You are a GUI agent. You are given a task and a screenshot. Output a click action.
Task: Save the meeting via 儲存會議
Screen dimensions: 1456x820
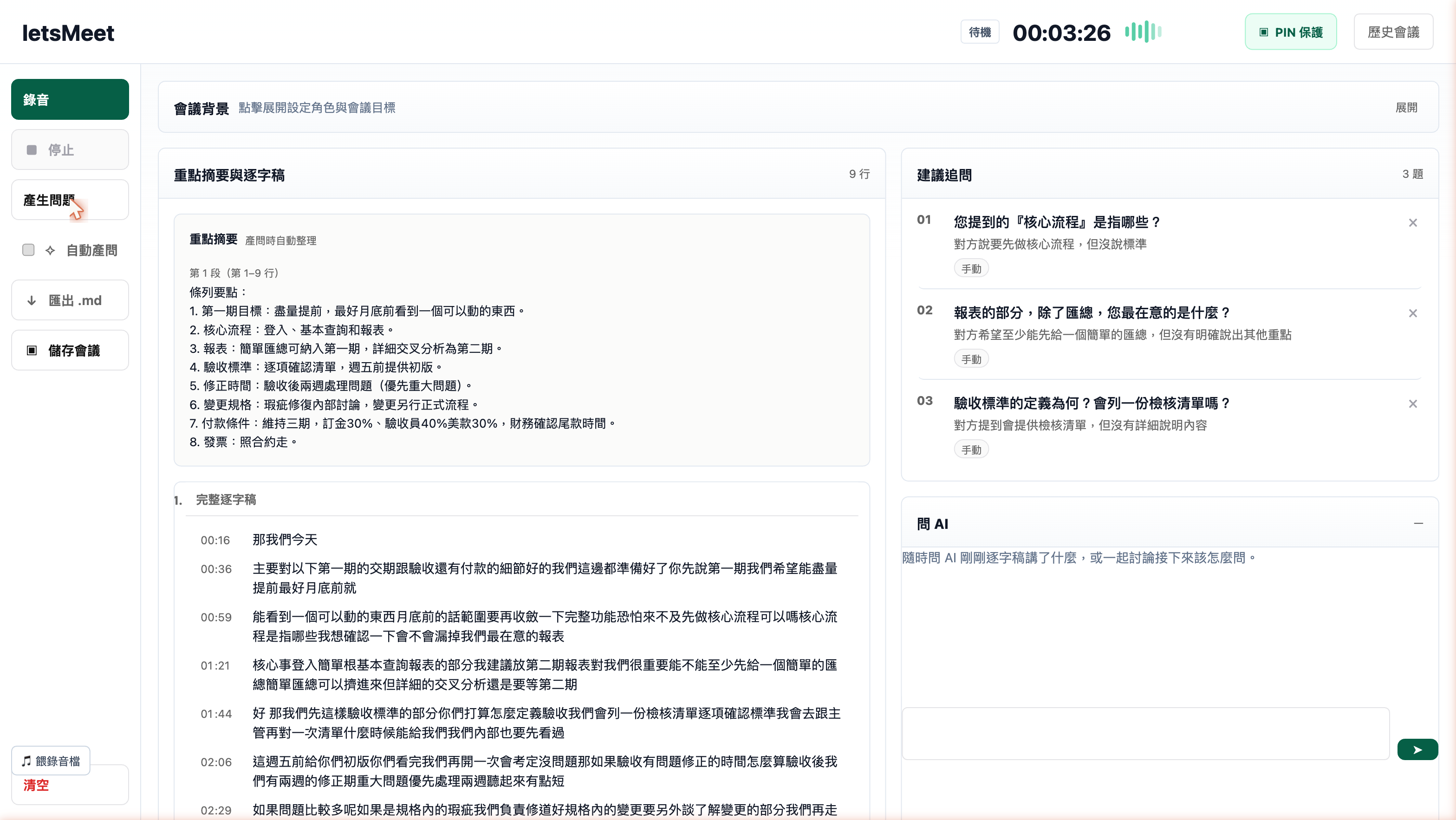pyautogui.click(x=70, y=351)
